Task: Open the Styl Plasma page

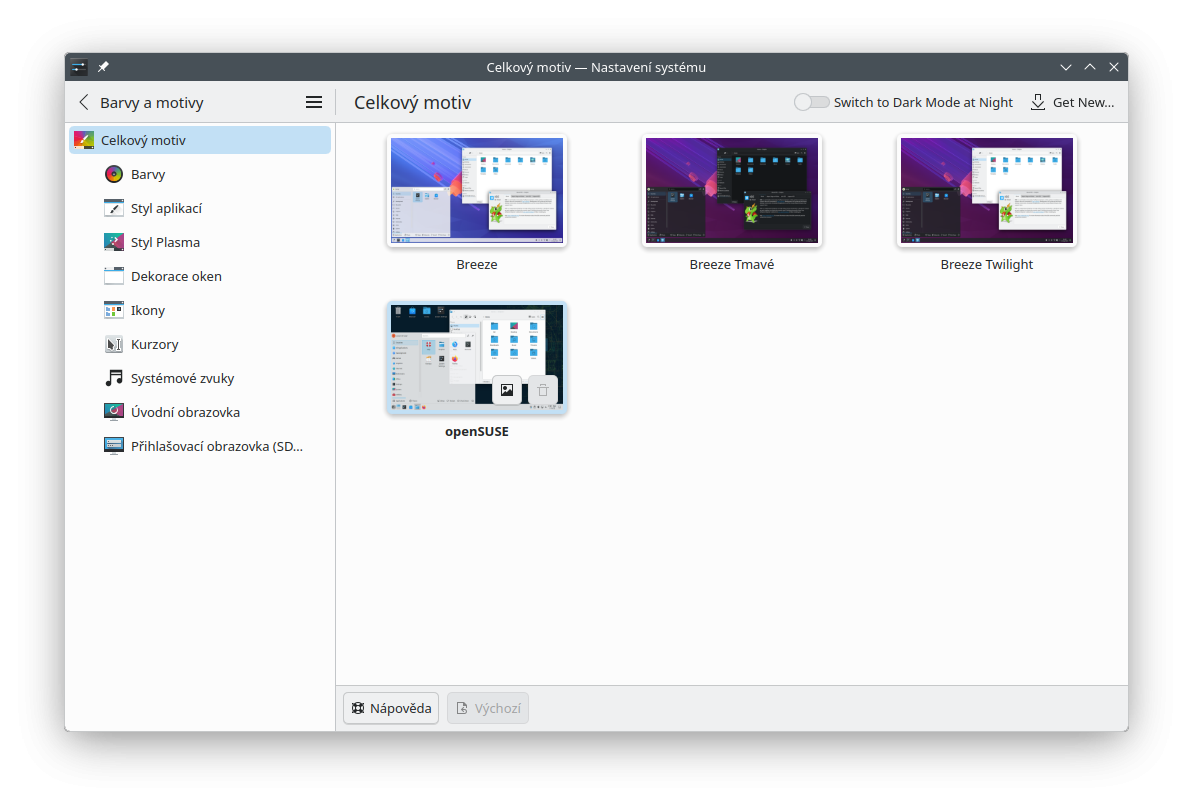Action: [x=200, y=242]
